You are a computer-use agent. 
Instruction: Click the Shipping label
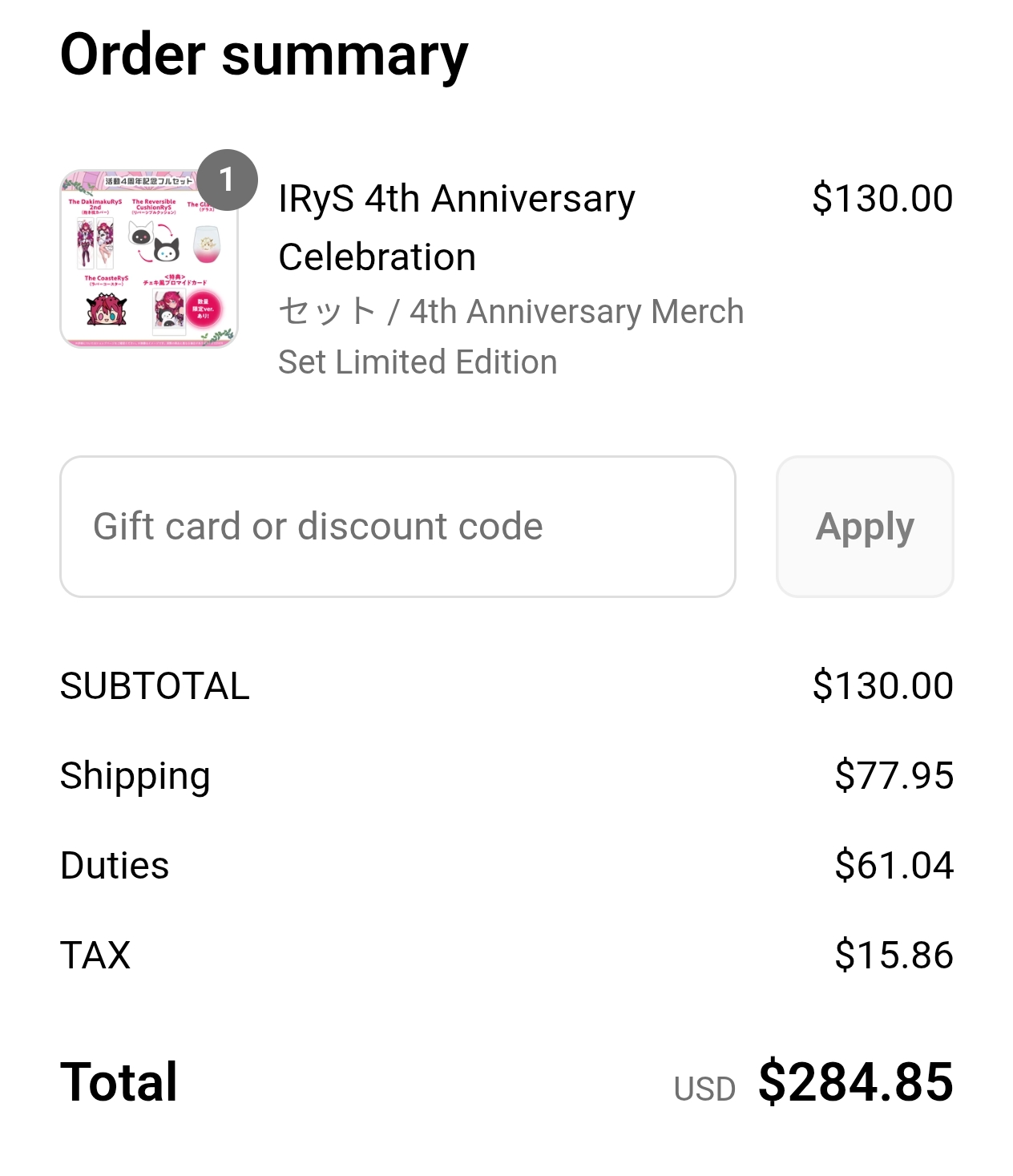click(x=135, y=776)
